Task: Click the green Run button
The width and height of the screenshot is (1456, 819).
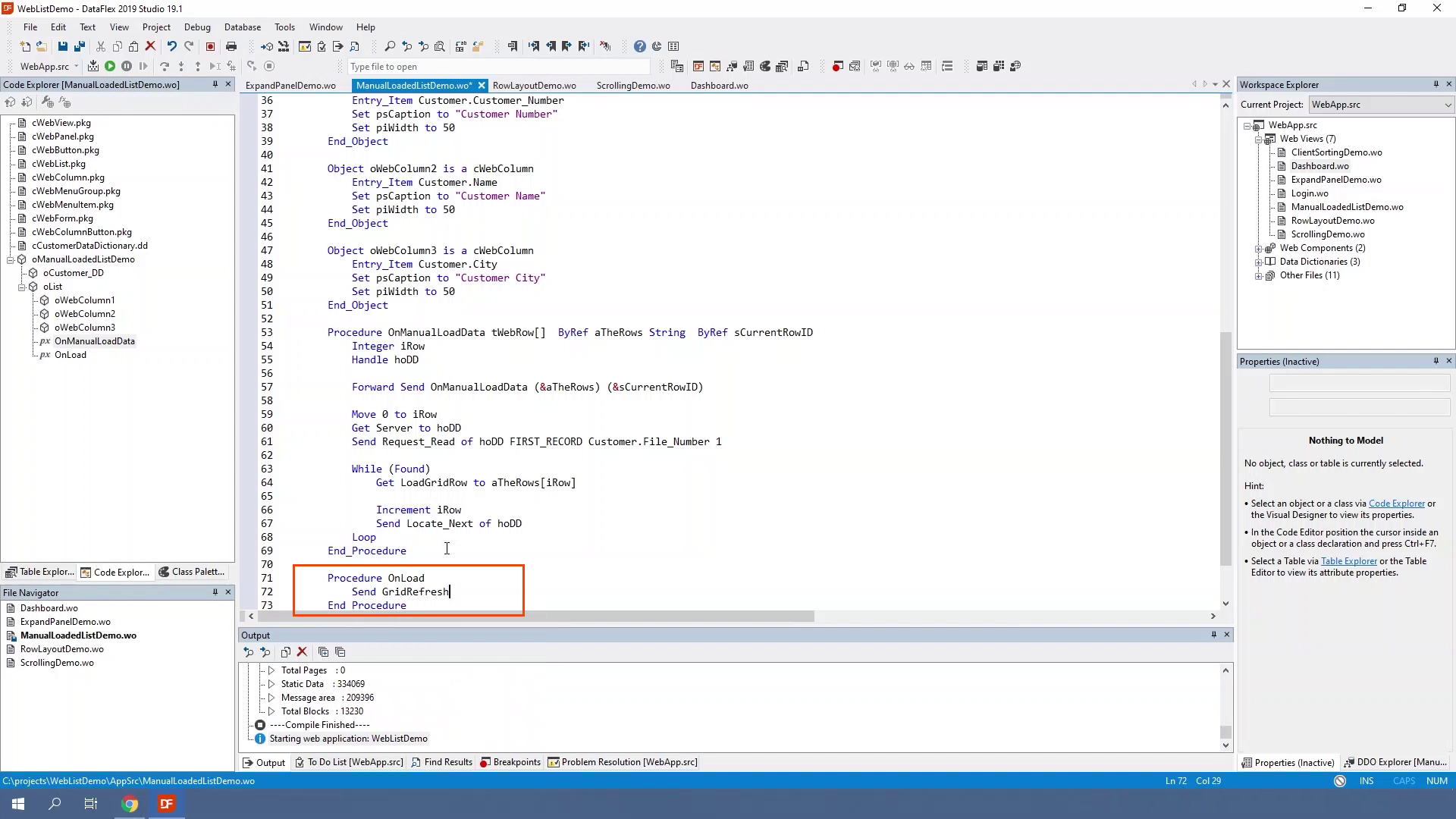Action: pyautogui.click(x=110, y=67)
